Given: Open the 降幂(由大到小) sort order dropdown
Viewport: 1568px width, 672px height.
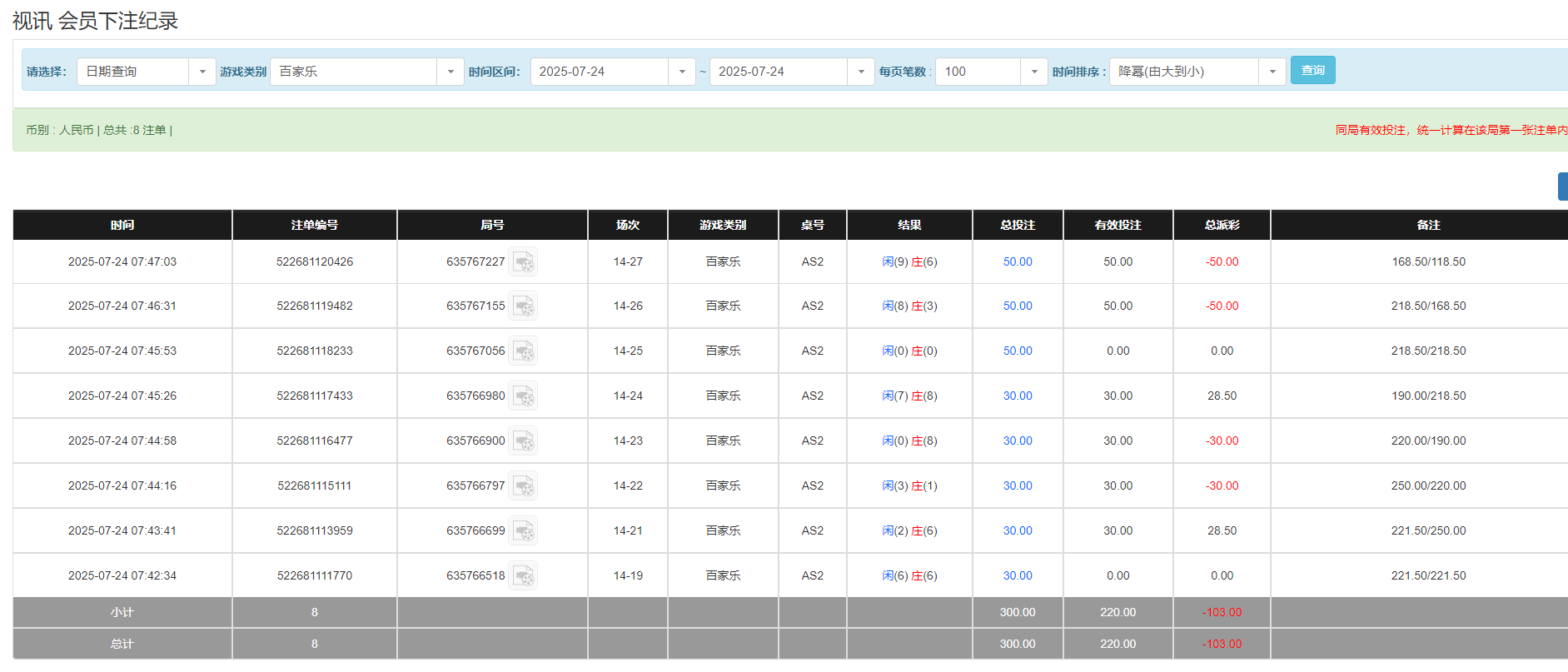Looking at the screenshot, I should point(1272,72).
